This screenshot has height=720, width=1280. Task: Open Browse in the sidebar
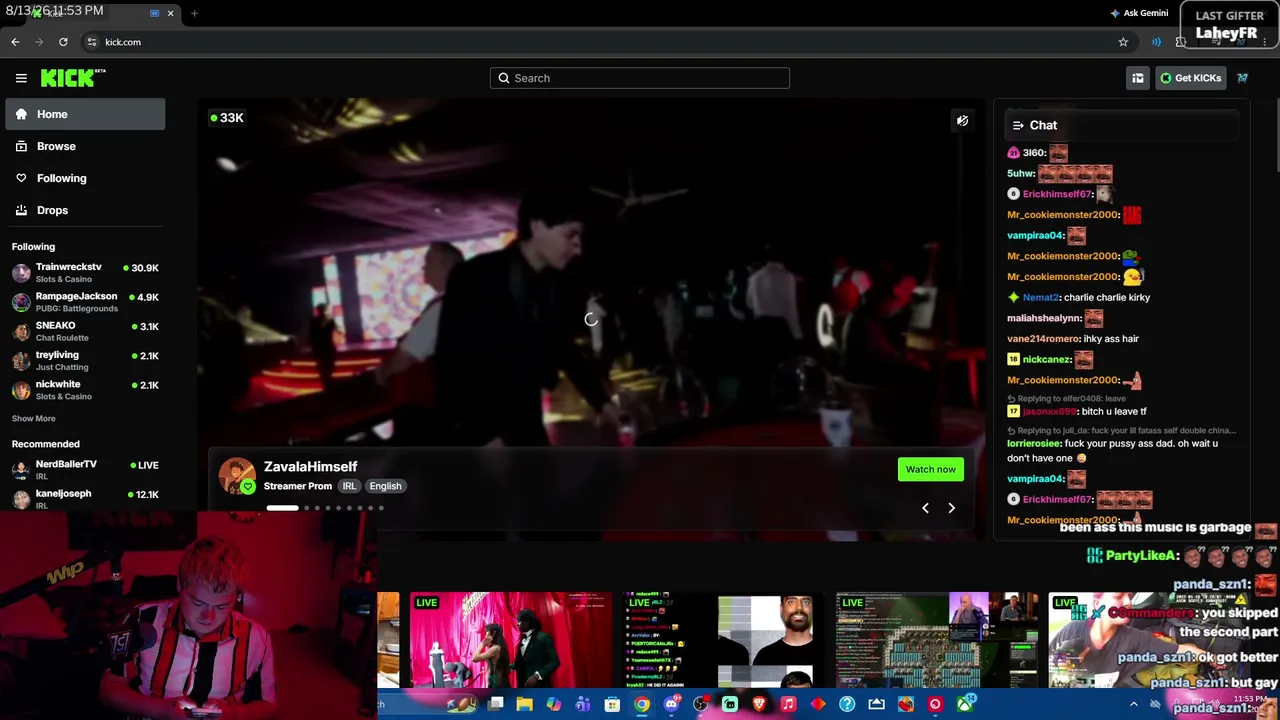[x=85, y=146]
